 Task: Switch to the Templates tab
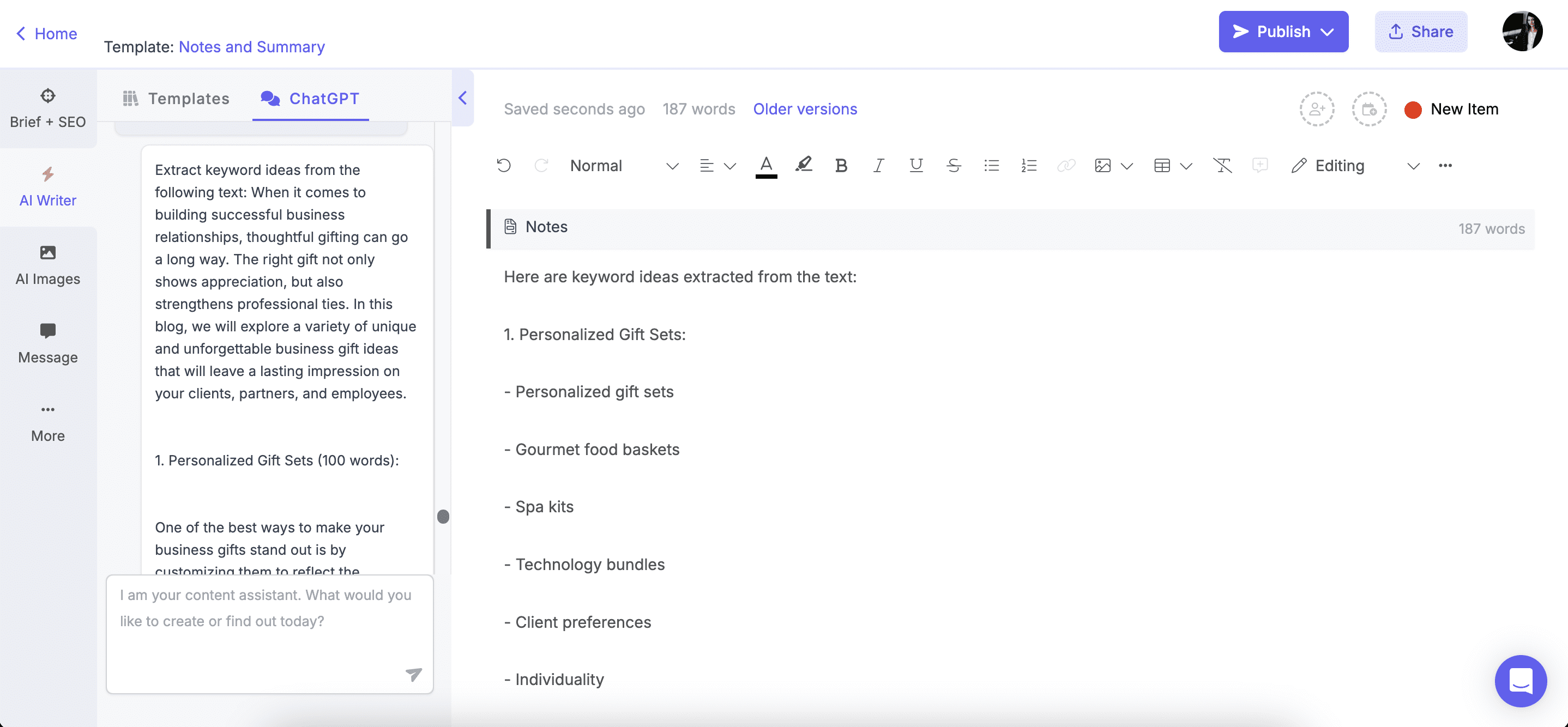(x=176, y=99)
